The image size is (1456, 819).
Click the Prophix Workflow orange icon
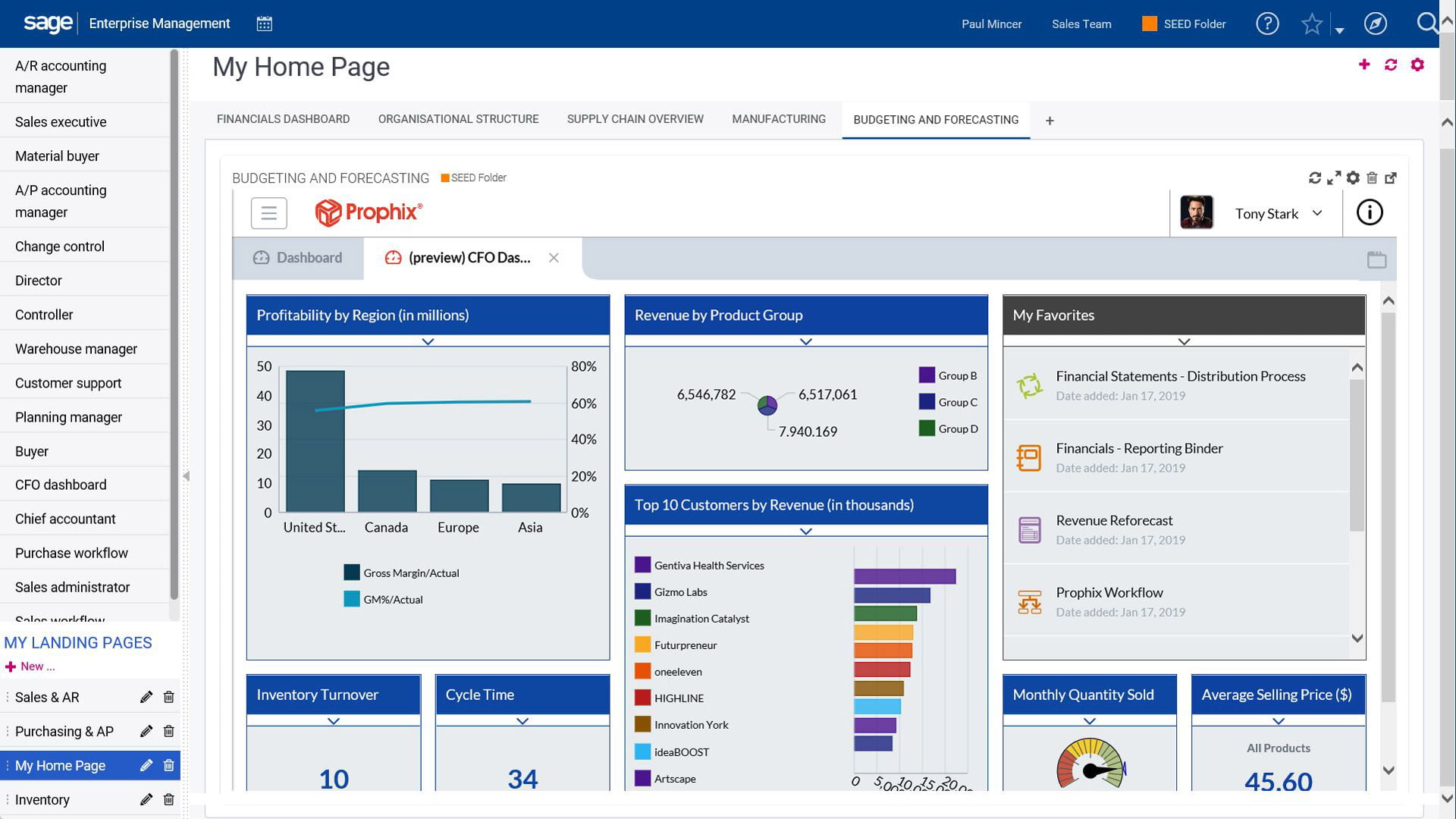point(1030,602)
